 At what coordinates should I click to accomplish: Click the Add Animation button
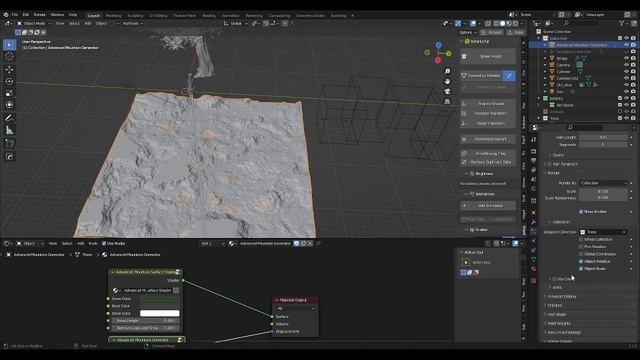(x=488, y=206)
